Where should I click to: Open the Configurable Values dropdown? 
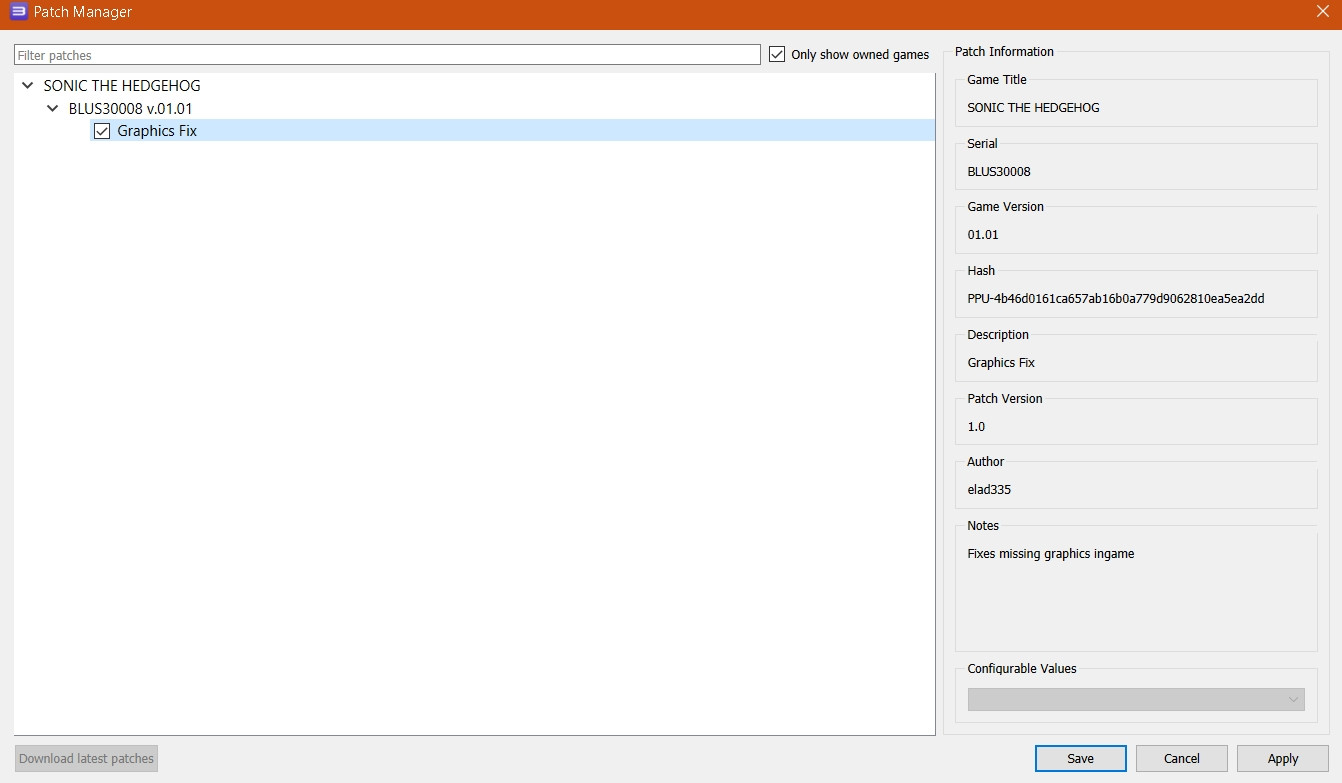pos(1135,699)
